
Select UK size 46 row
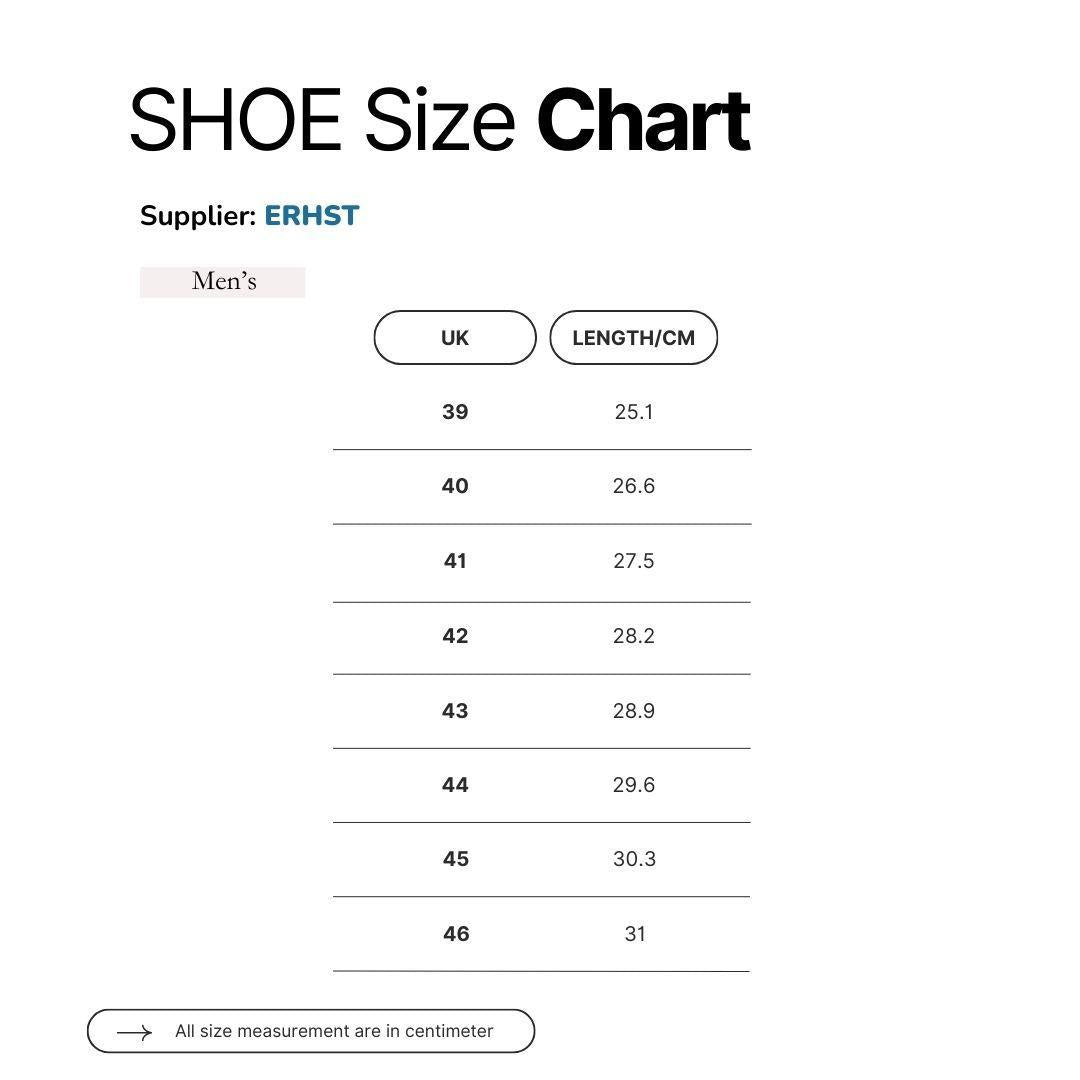(x=542, y=934)
